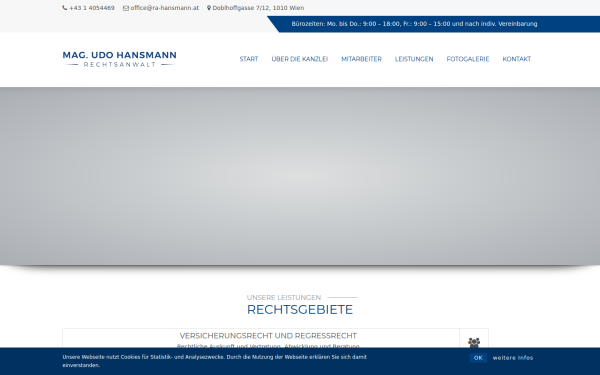Click the Mag. Udo Hansmann logo
The image size is (600, 375).
[119, 59]
